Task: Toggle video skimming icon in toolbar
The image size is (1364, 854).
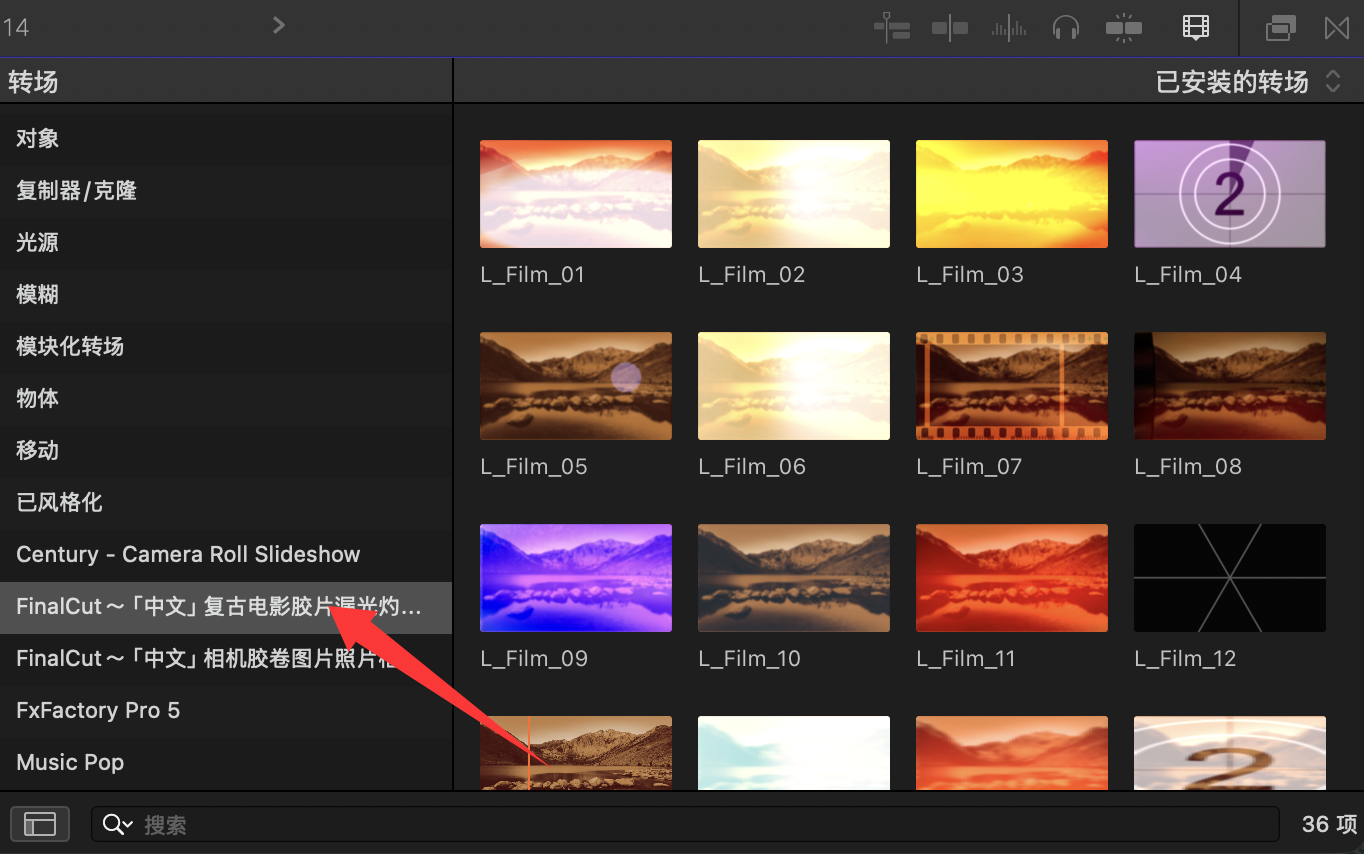Action: pos(949,28)
